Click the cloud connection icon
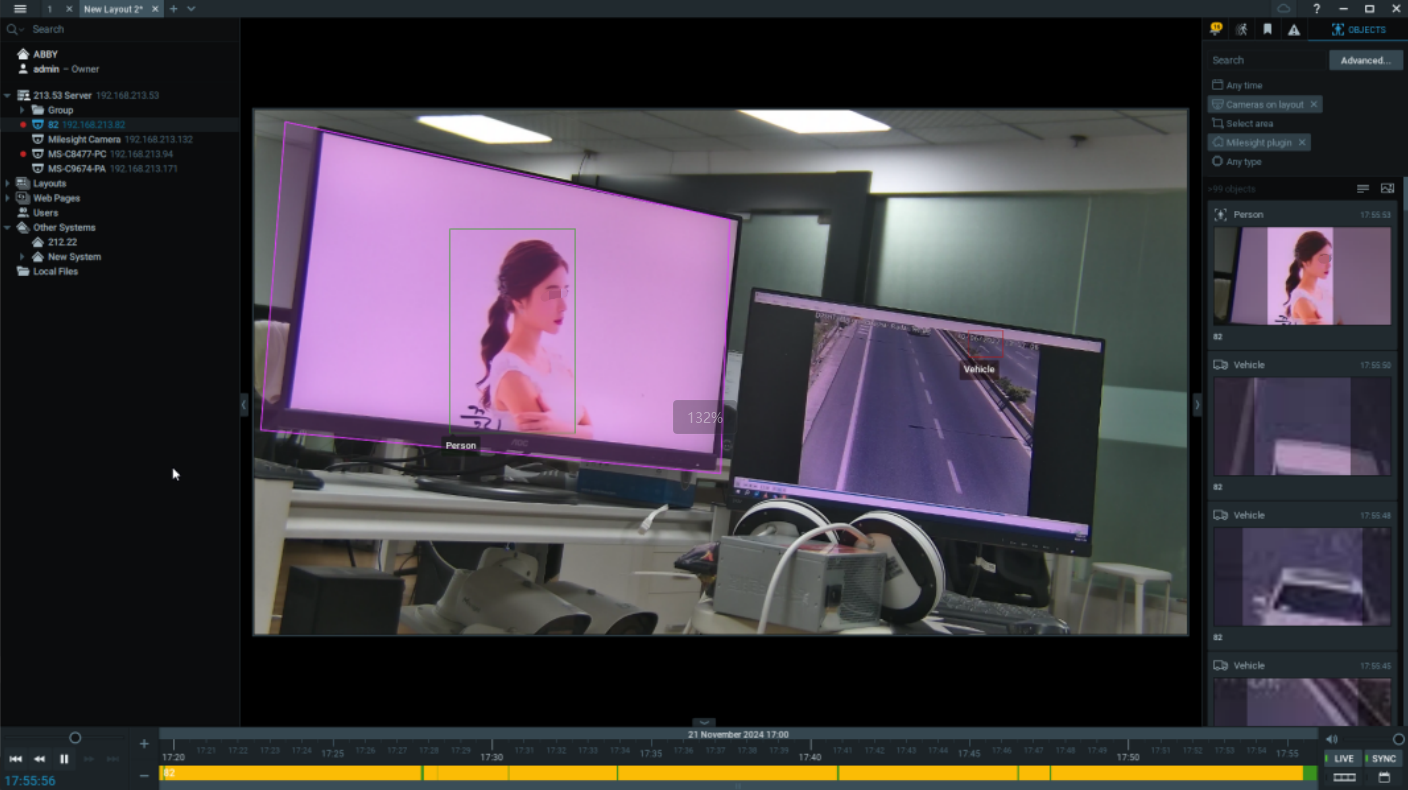The image size is (1408, 790). [x=1284, y=9]
